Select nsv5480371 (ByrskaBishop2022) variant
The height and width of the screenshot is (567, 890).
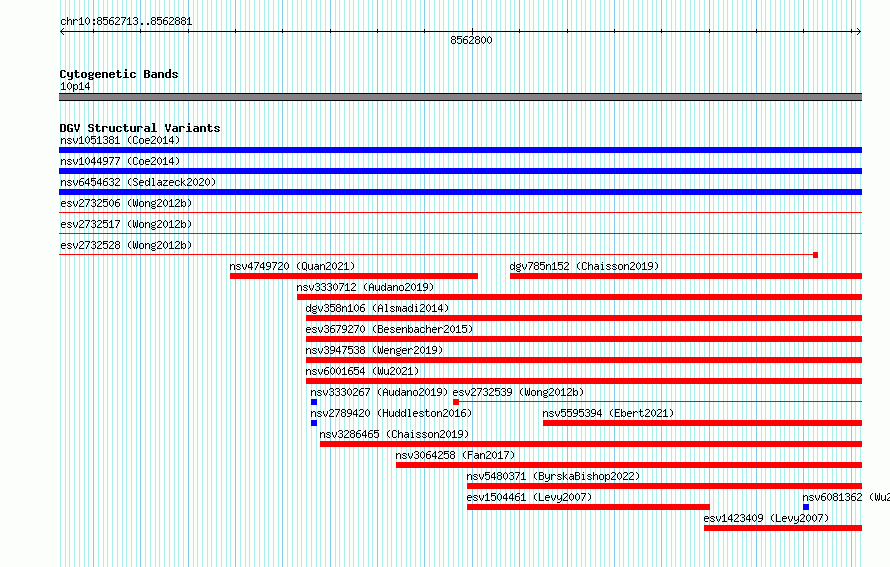[553, 476]
